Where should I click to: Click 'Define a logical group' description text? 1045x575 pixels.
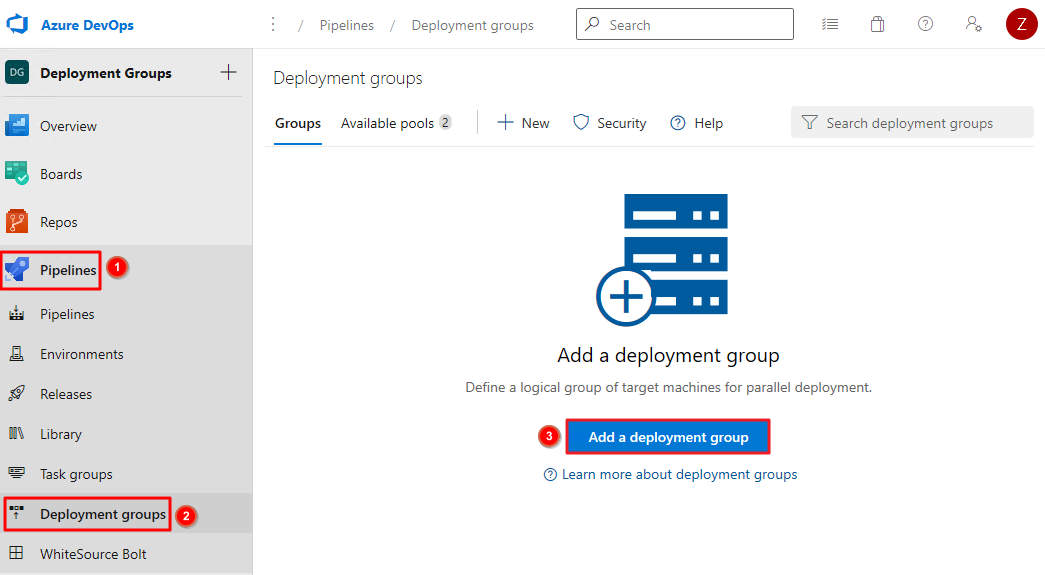(668, 387)
